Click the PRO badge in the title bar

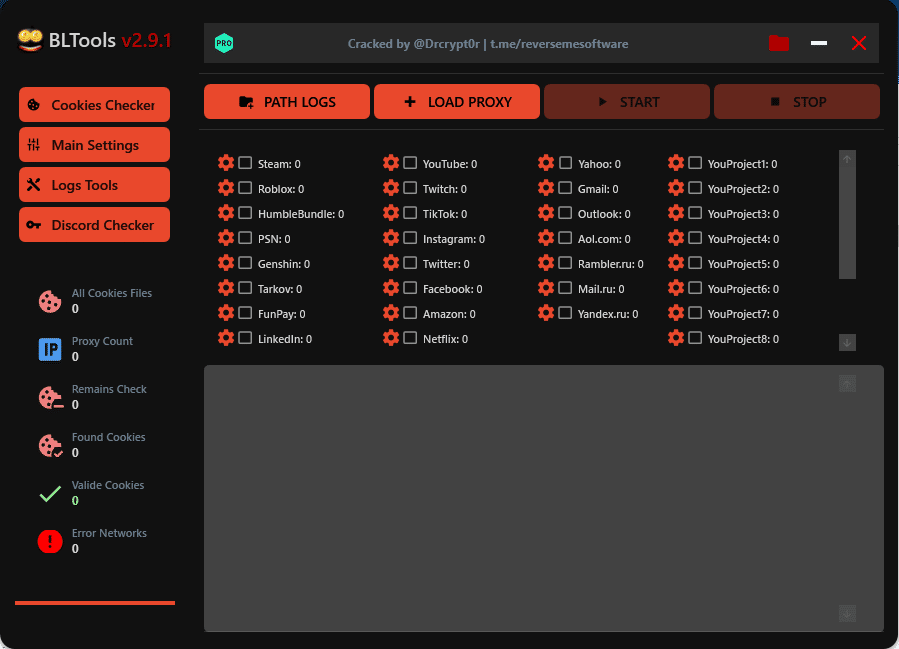[223, 42]
